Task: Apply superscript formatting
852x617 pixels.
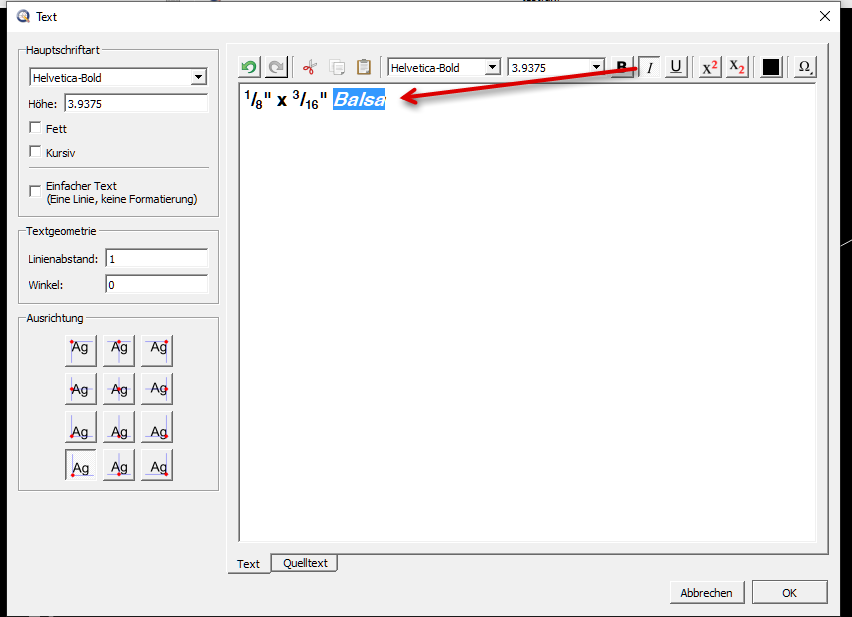Action: click(x=709, y=67)
